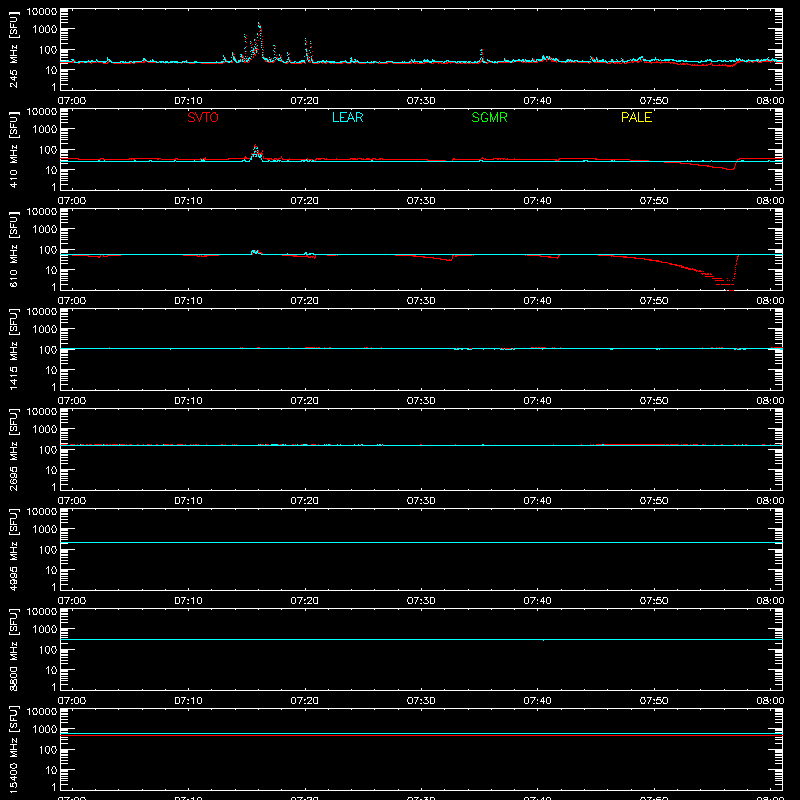Click the flat cyan trace in the 8800 MHz panel

421,639
